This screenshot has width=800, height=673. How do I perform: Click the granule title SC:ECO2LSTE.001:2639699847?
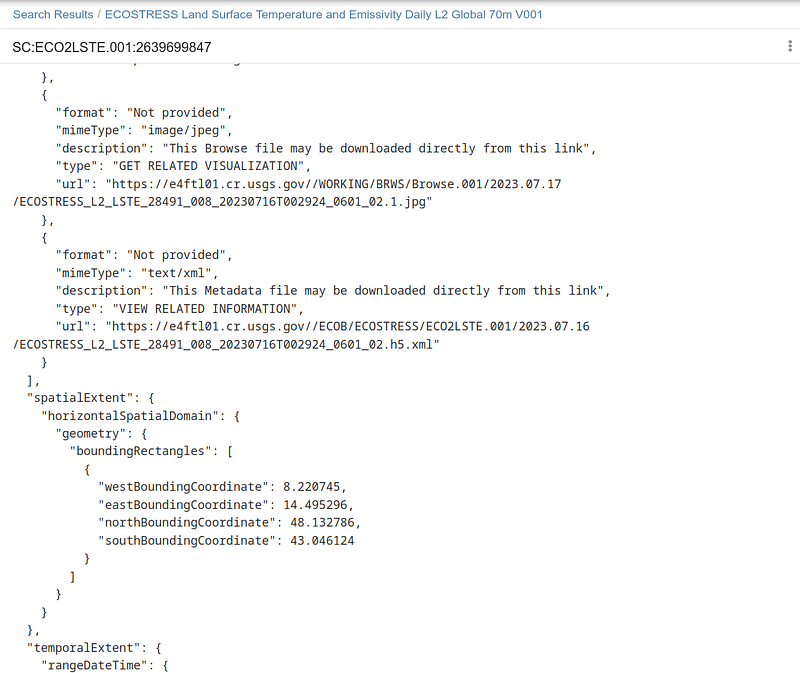(112, 47)
